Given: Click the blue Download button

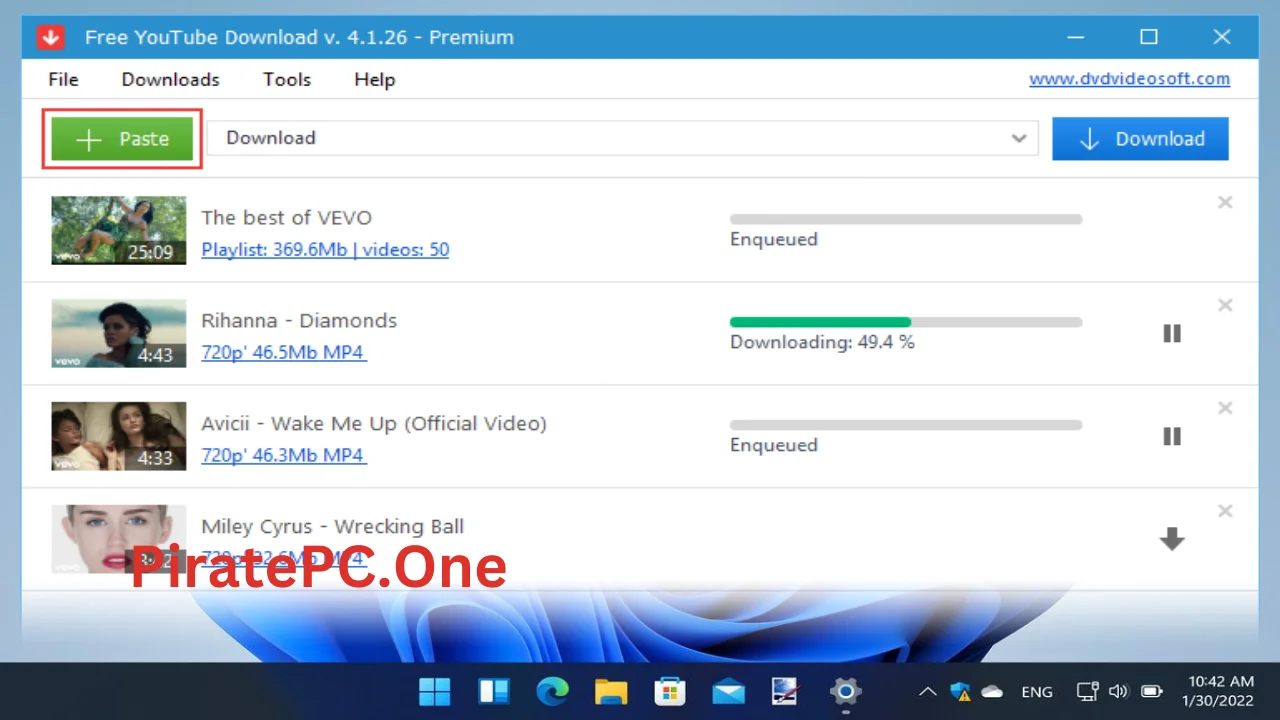Looking at the screenshot, I should click(x=1140, y=139).
